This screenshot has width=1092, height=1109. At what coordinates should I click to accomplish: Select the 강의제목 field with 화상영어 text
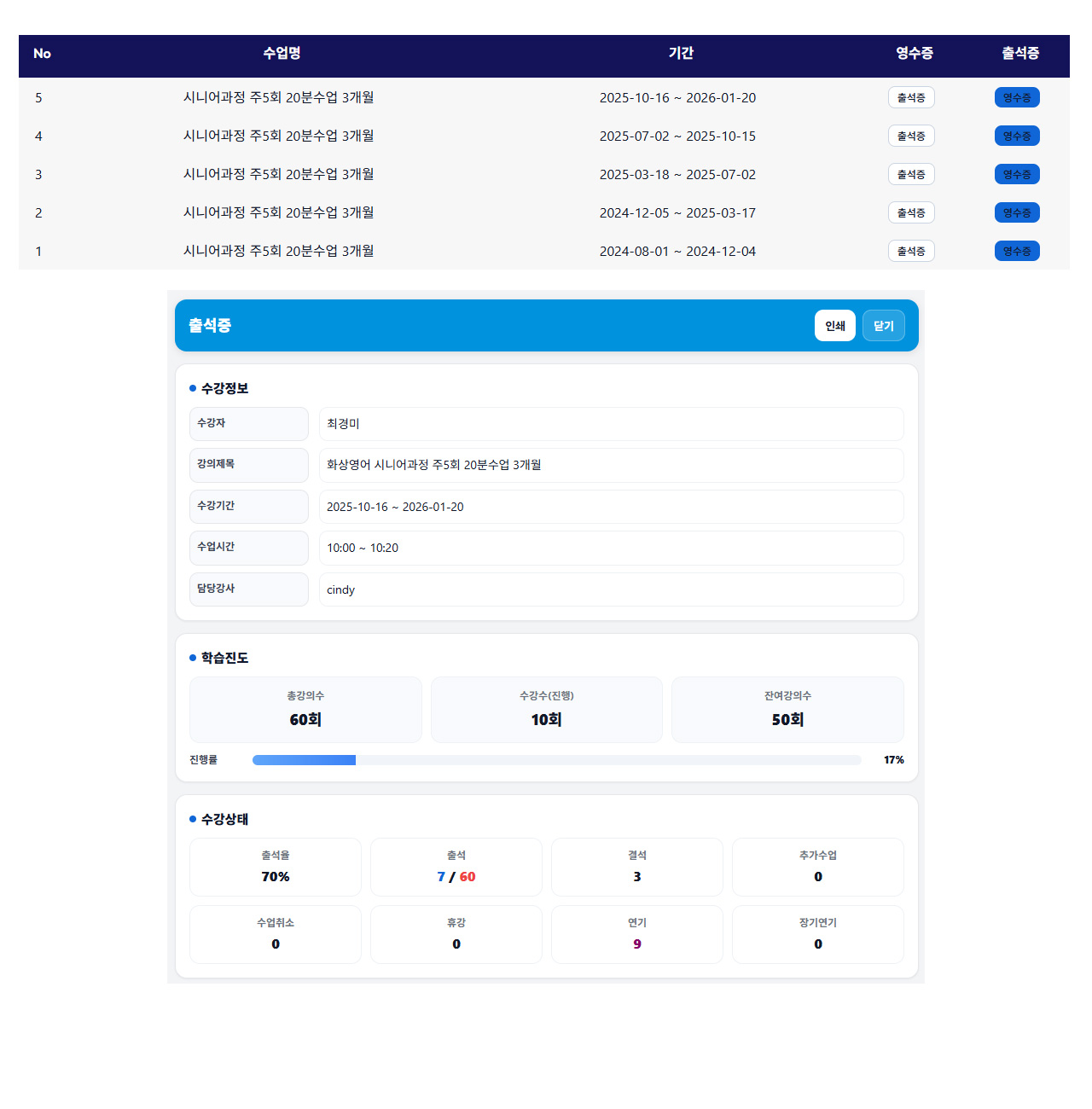tap(611, 465)
